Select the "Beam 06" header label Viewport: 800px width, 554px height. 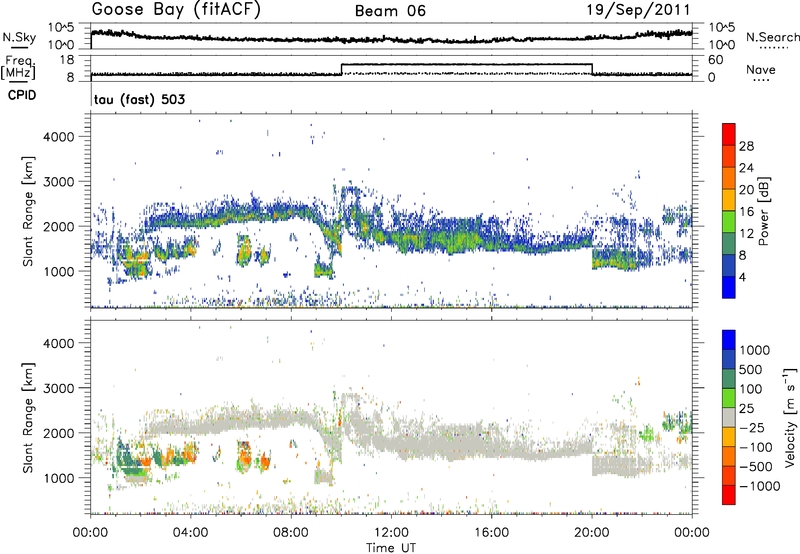(390, 11)
